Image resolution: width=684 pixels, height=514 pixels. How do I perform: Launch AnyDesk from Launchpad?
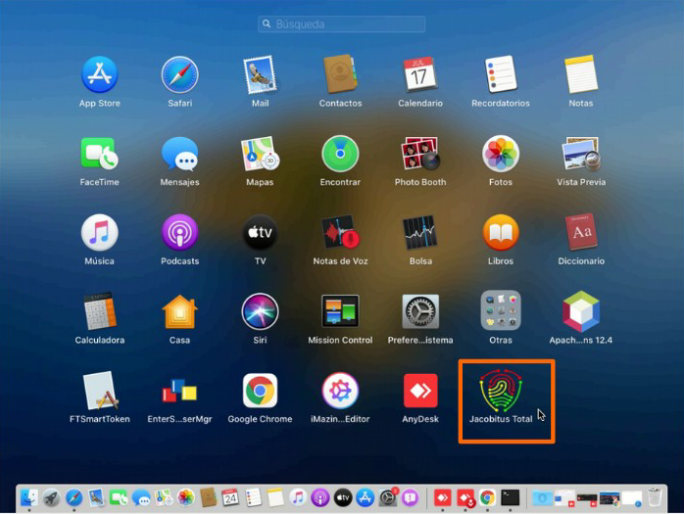[420, 391]
